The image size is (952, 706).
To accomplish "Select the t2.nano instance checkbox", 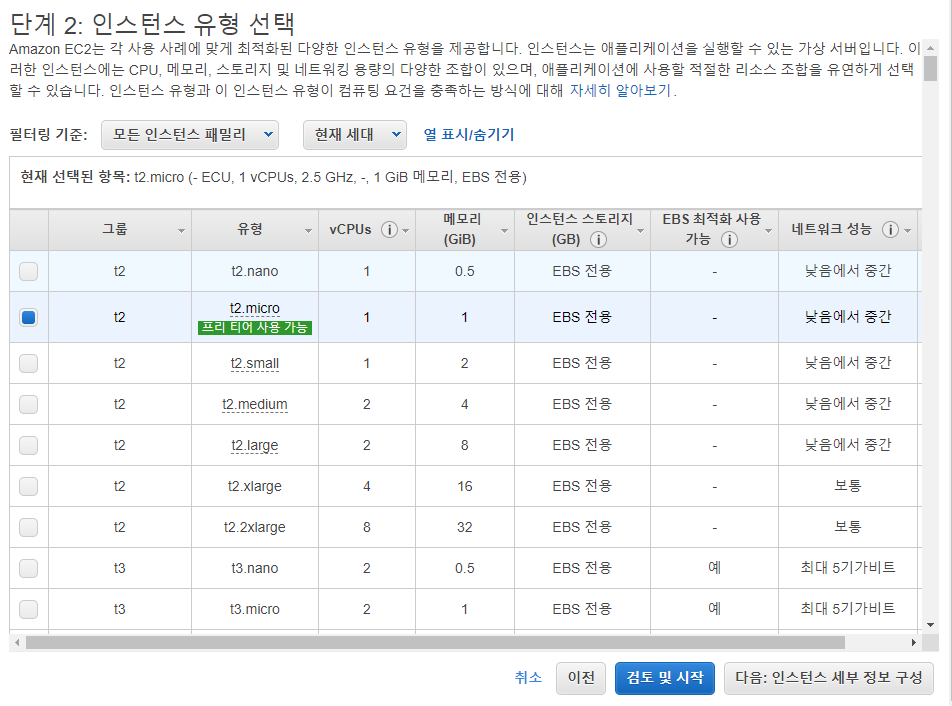I will [x=29, y=271].
